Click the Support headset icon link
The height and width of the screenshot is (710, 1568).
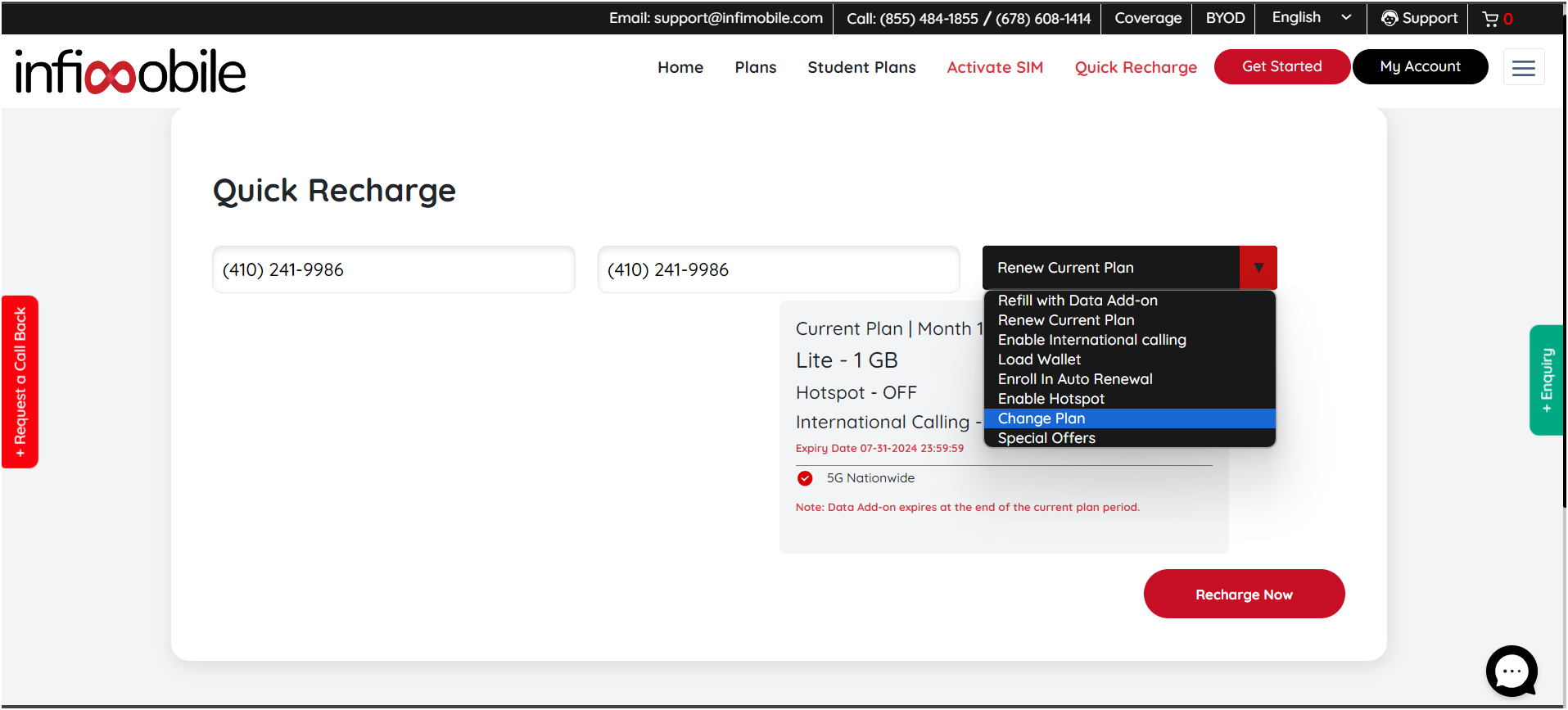click(x=1419, y=18)
